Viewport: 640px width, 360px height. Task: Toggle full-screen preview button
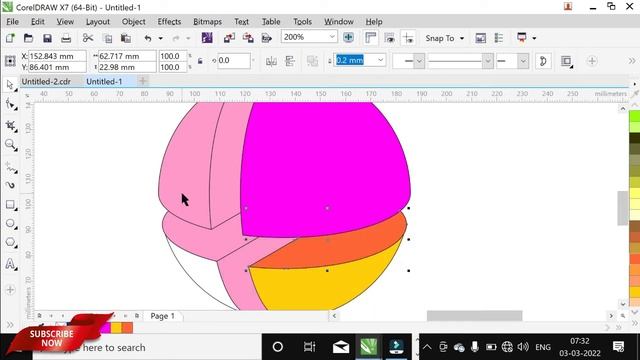(x=348, y=38)
